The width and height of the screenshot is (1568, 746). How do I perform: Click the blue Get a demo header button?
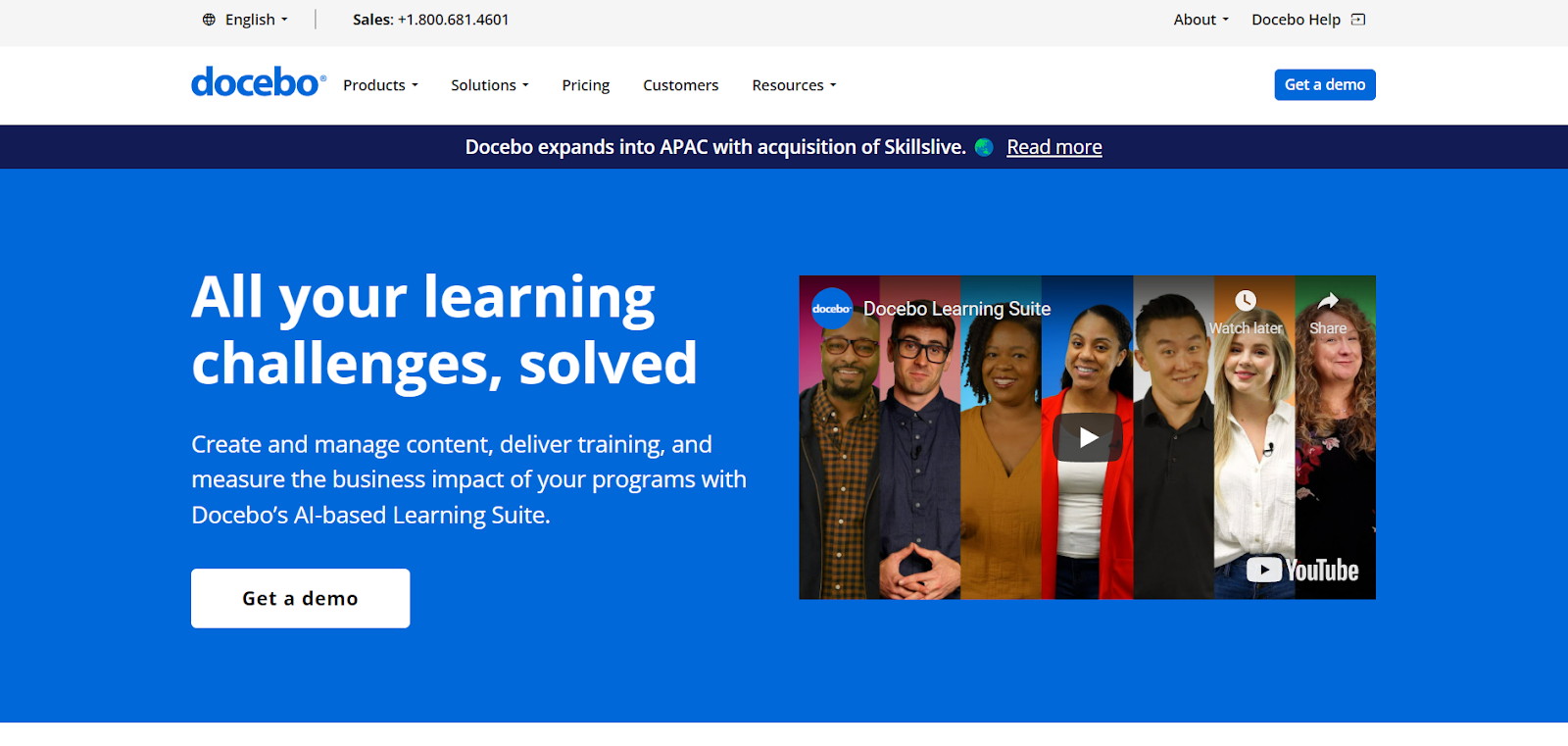(1325, 84)
